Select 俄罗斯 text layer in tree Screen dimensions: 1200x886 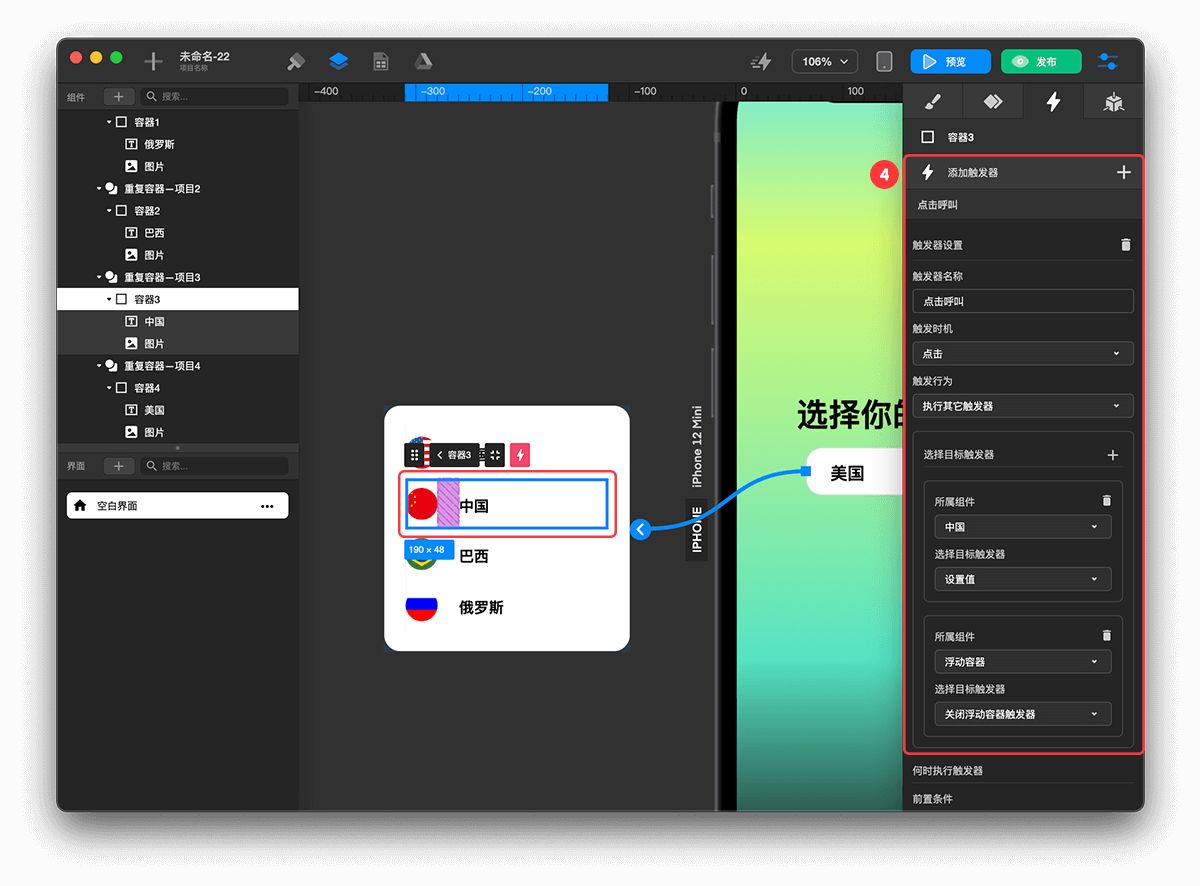(x=159, y=144)
